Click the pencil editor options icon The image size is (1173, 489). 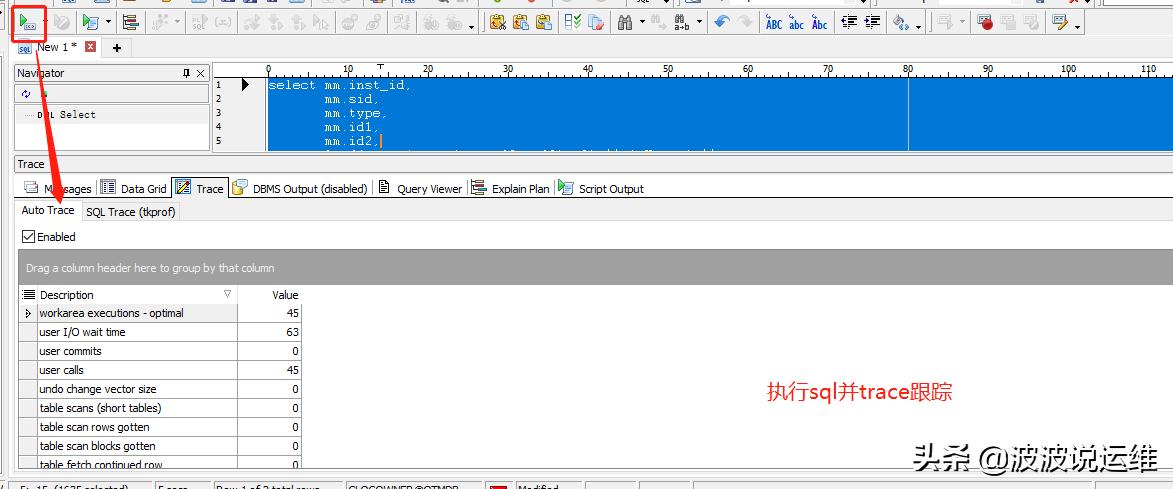1059,22
